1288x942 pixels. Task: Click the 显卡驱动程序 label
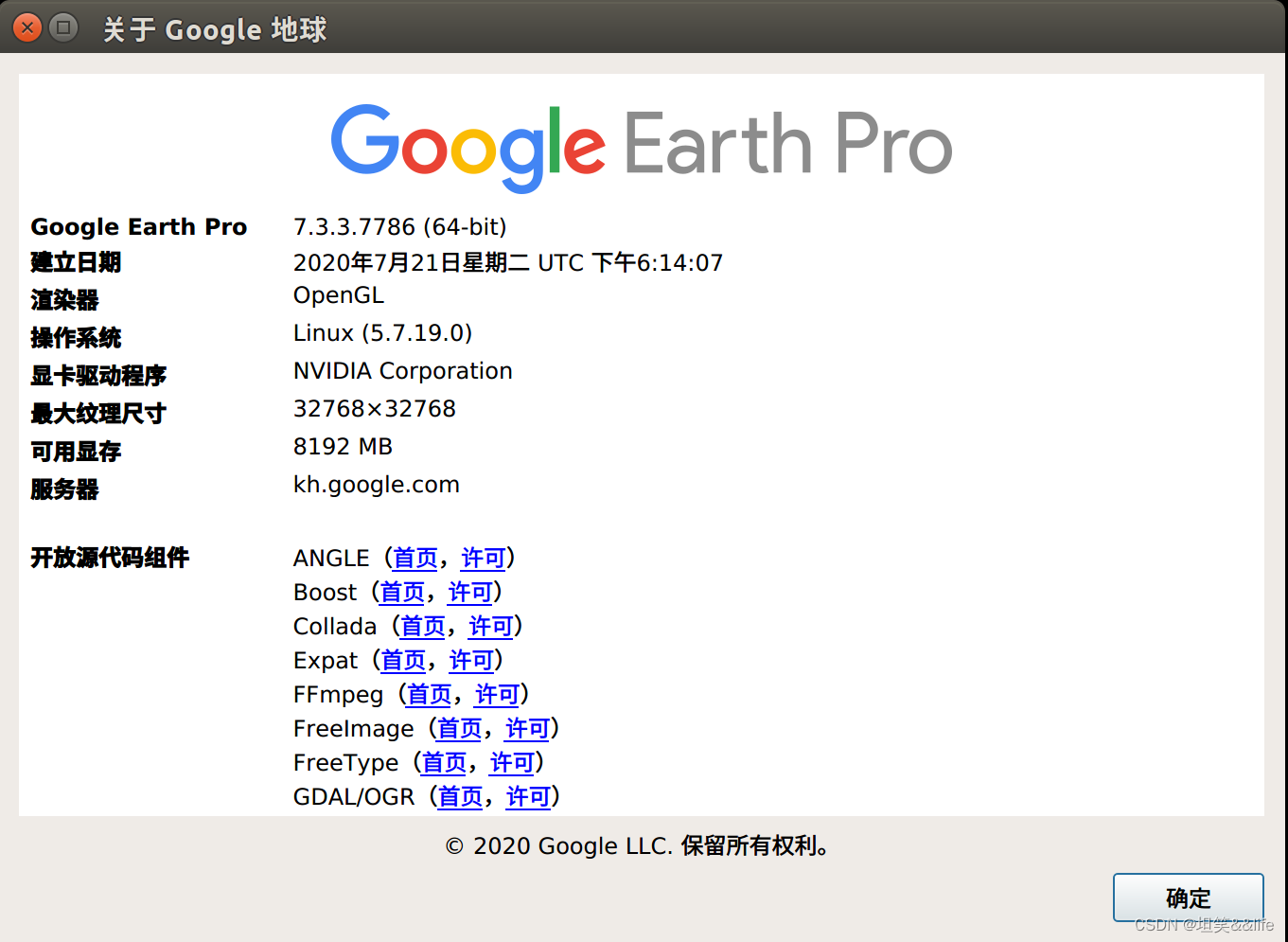pyautogui.click(x=98, y=376)
